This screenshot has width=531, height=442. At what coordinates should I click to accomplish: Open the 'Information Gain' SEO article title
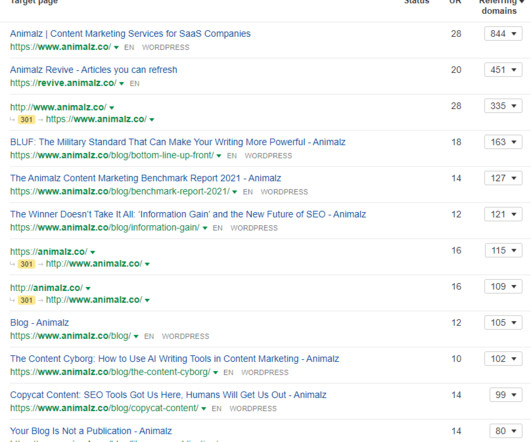pyautogui.click(x=188, y=214)
